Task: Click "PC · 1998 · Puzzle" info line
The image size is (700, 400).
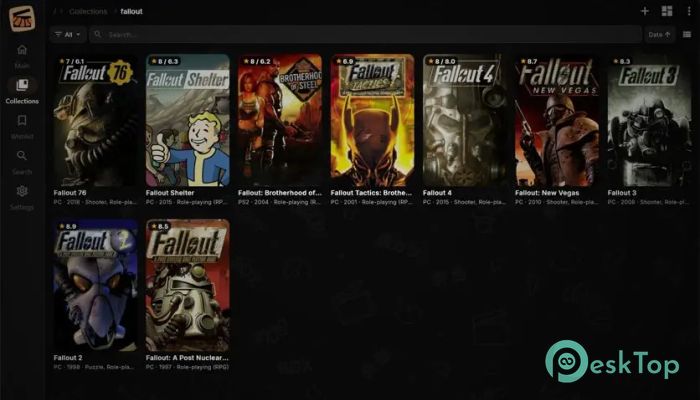Action: tap(95, 367)
